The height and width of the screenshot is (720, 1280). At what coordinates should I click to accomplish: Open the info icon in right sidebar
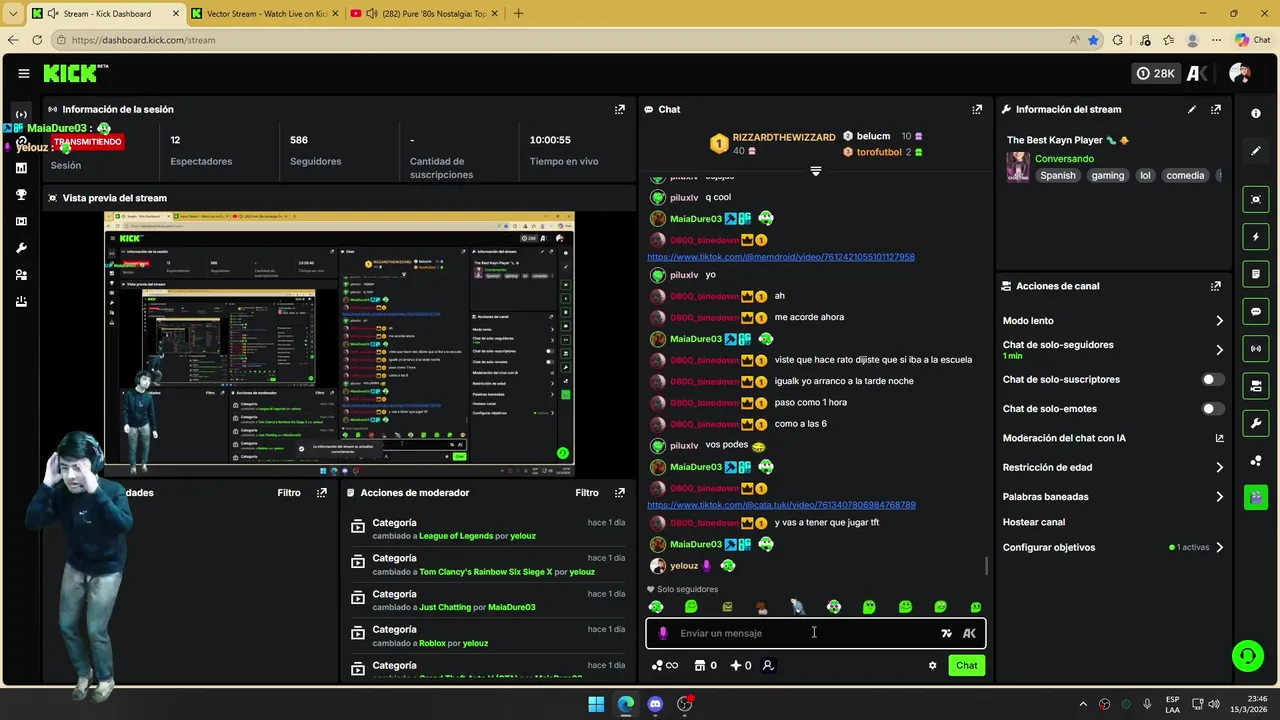pyautogui.click(x=1256, y=113)
